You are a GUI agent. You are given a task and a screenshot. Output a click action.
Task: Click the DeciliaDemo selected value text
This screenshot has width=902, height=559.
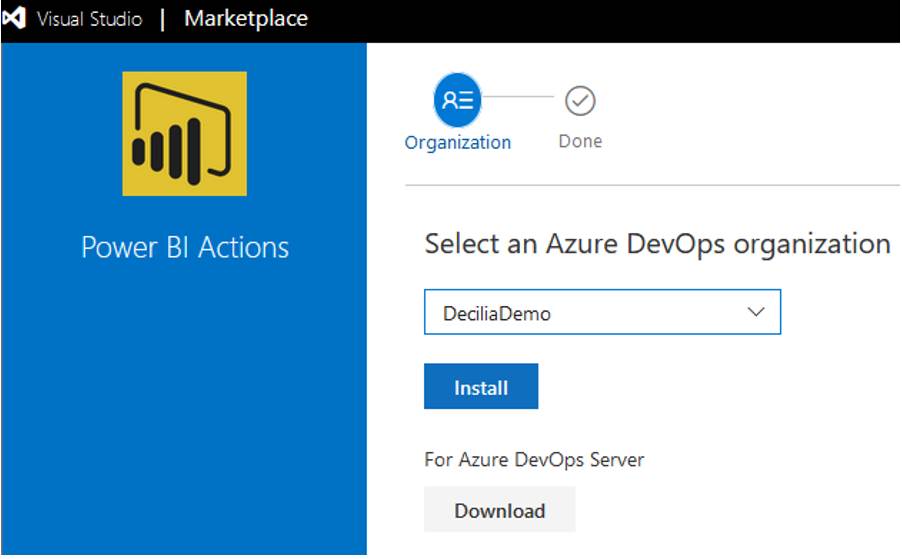point(496,313)
